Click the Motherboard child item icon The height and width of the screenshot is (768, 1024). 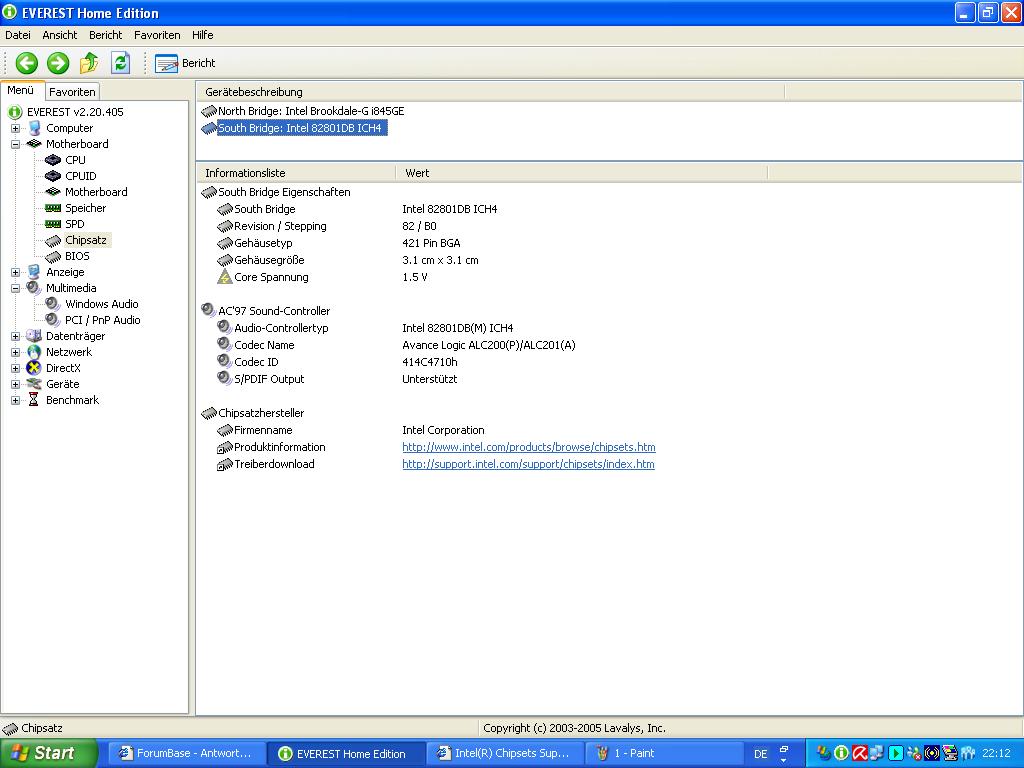click(x=53, y=192)
